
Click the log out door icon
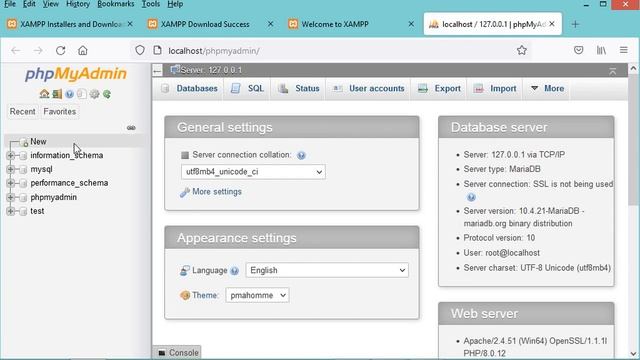pos(57,94)
